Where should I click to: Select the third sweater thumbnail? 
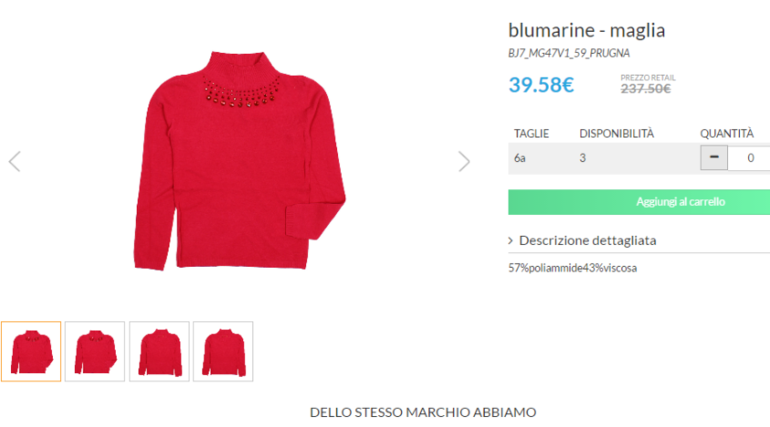point(159,351)
